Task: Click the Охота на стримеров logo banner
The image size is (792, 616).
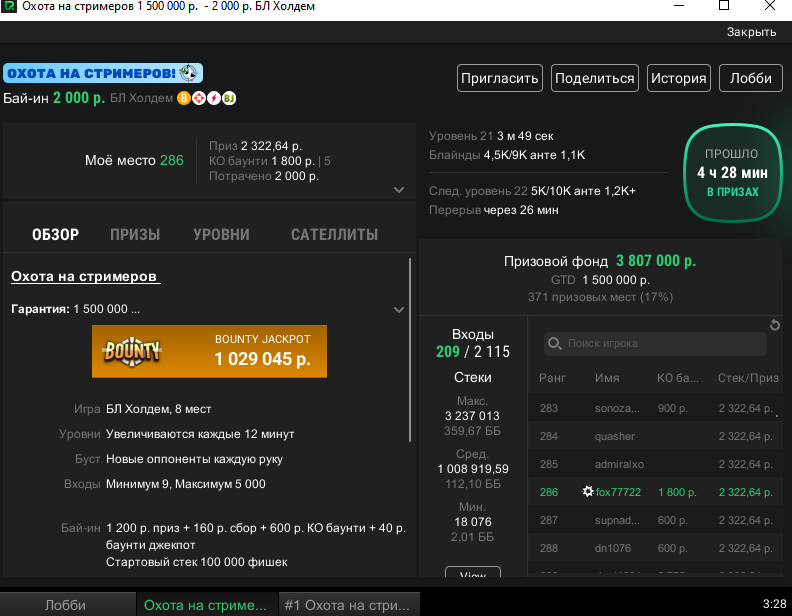Action: 103,73
